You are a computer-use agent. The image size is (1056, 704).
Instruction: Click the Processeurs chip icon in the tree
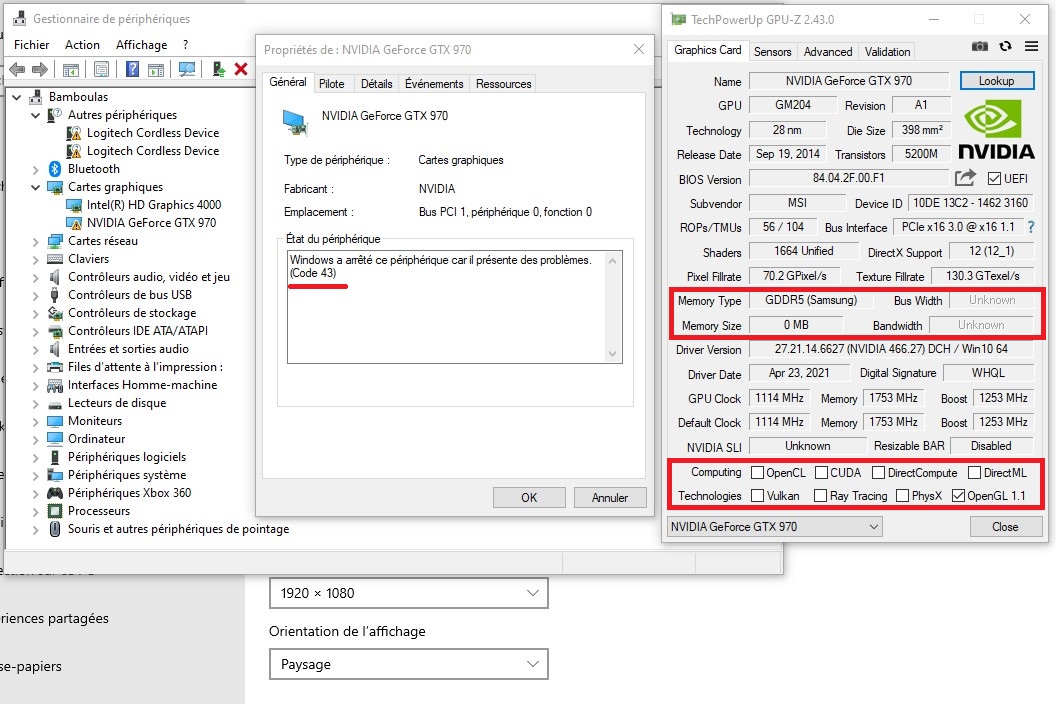pos(55,511)
